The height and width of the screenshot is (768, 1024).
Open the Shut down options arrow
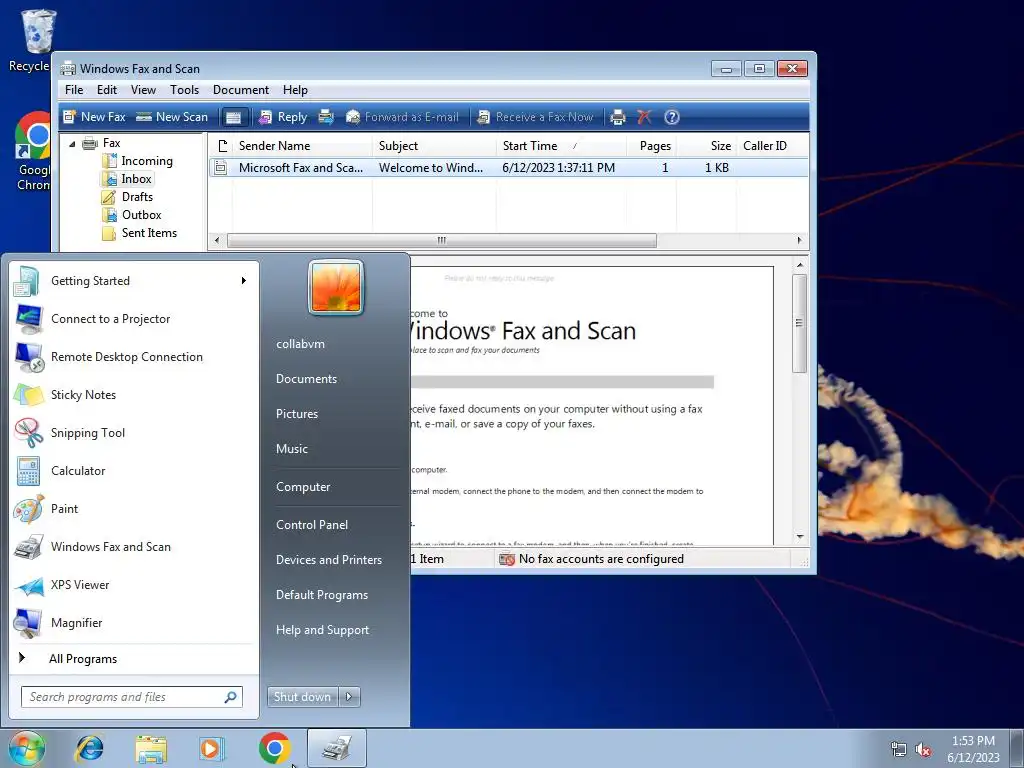tap(349, 697)
